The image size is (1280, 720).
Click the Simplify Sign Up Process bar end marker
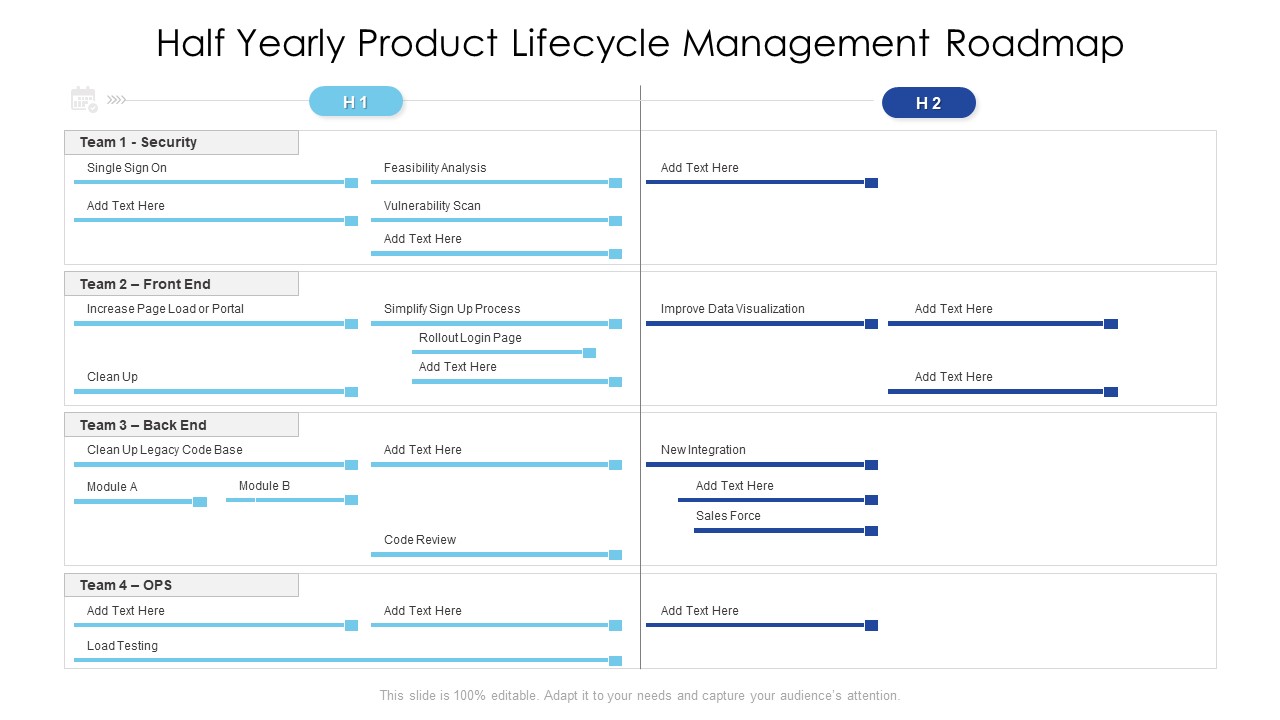tap(616, 324)
